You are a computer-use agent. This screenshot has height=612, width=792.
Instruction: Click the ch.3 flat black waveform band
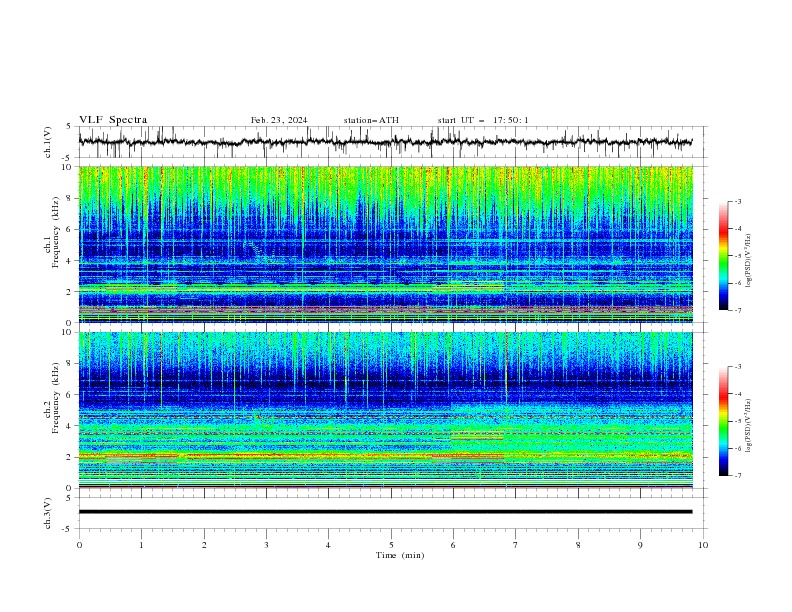(385, 512)
